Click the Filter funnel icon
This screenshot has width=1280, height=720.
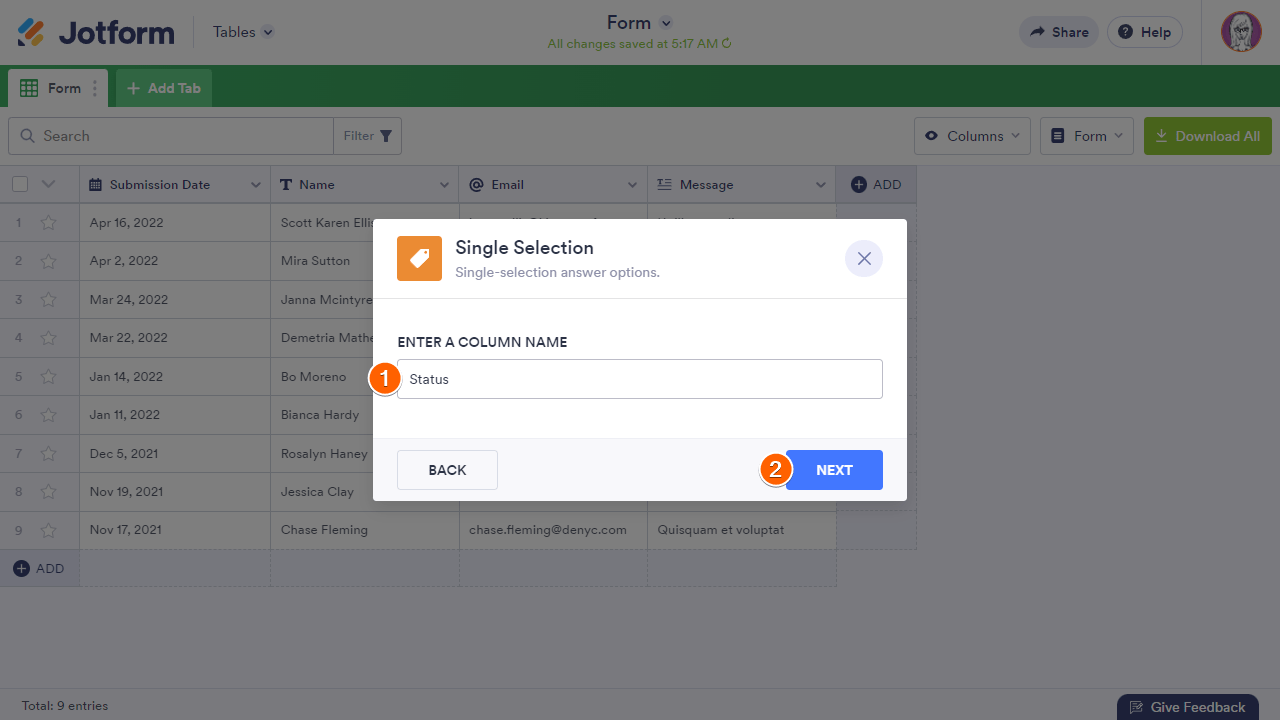click(385, 136)
